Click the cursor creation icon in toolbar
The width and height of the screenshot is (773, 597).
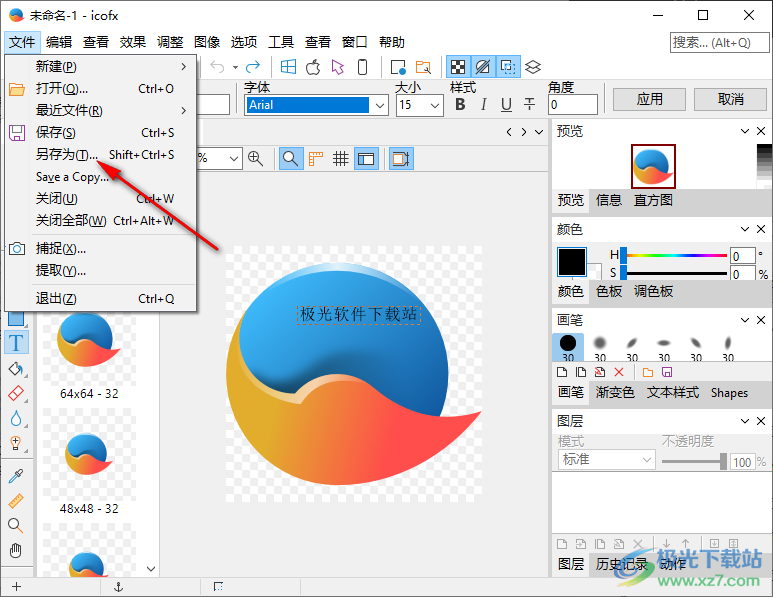(x=338, y=67)
